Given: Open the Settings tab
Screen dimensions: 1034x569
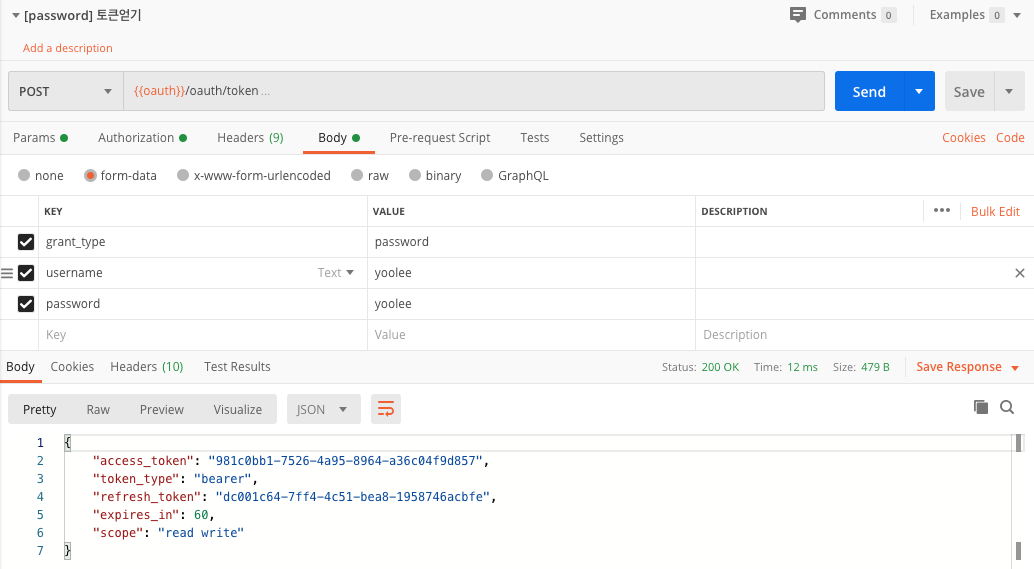Looking at the screenshot, I should [601, 138].
